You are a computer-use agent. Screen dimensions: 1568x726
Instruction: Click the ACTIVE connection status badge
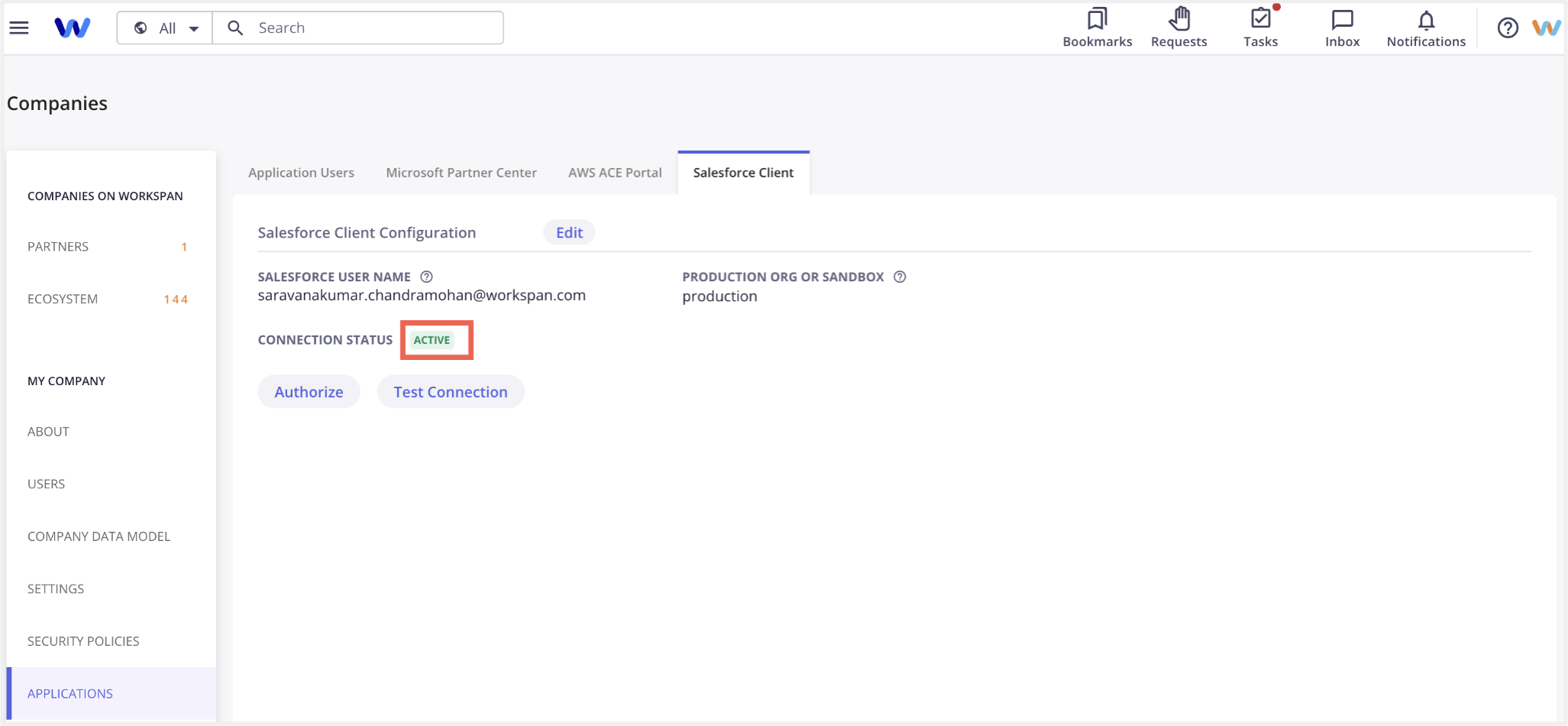[432, 340]
